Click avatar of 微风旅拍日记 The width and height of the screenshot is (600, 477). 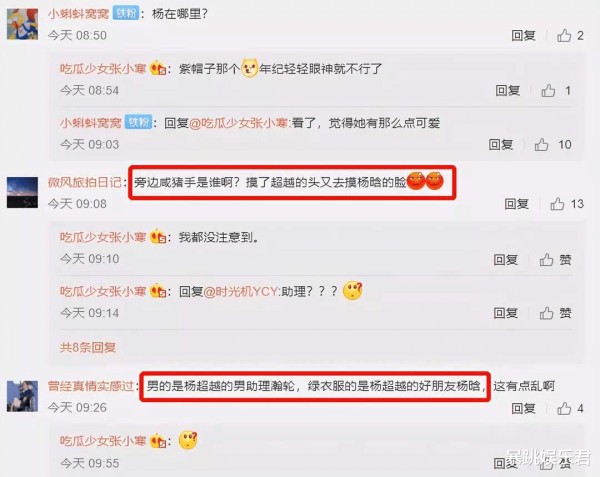tap(22, 192)
